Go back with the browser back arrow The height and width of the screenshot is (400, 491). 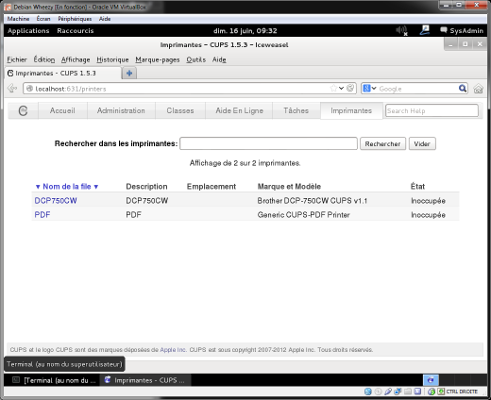pos(12,88)
